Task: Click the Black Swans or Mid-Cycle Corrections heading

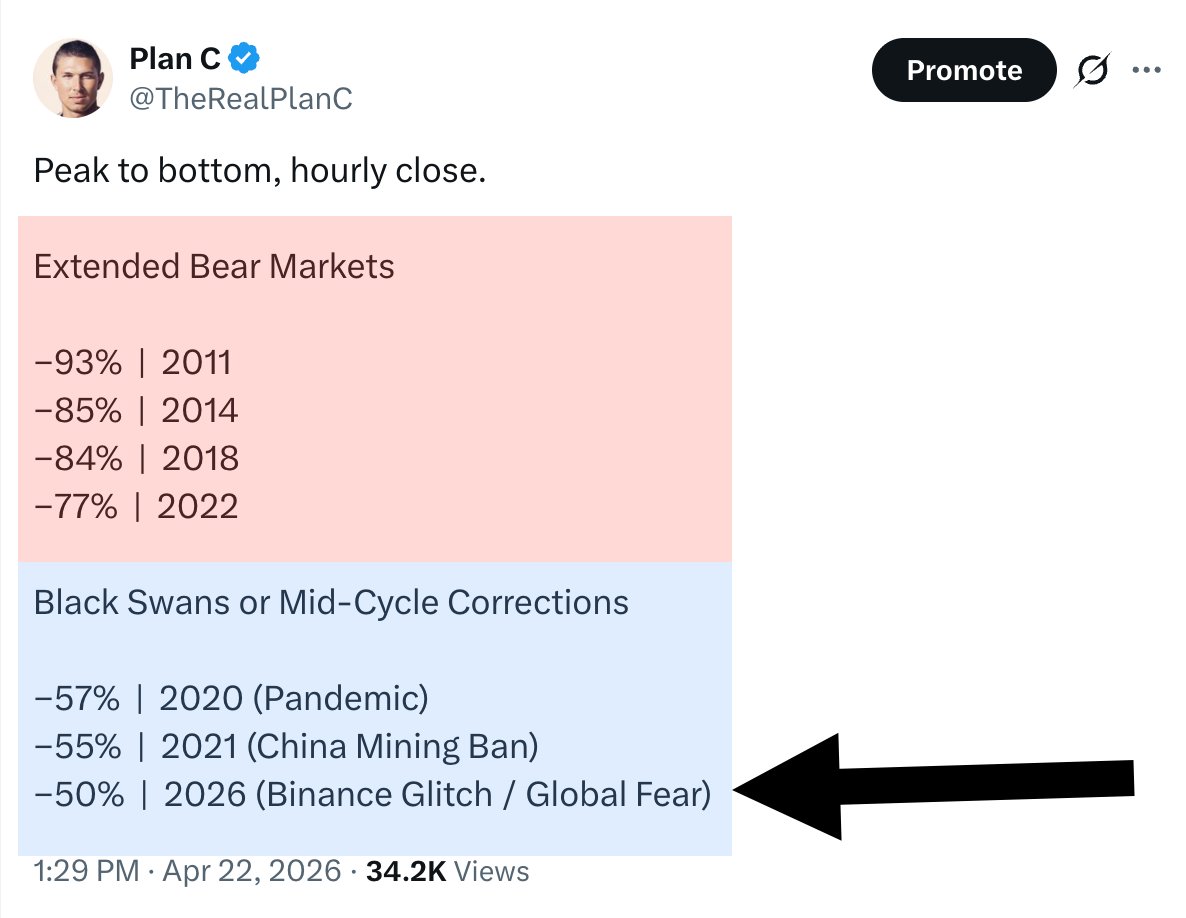Action: tap(331, 603)
